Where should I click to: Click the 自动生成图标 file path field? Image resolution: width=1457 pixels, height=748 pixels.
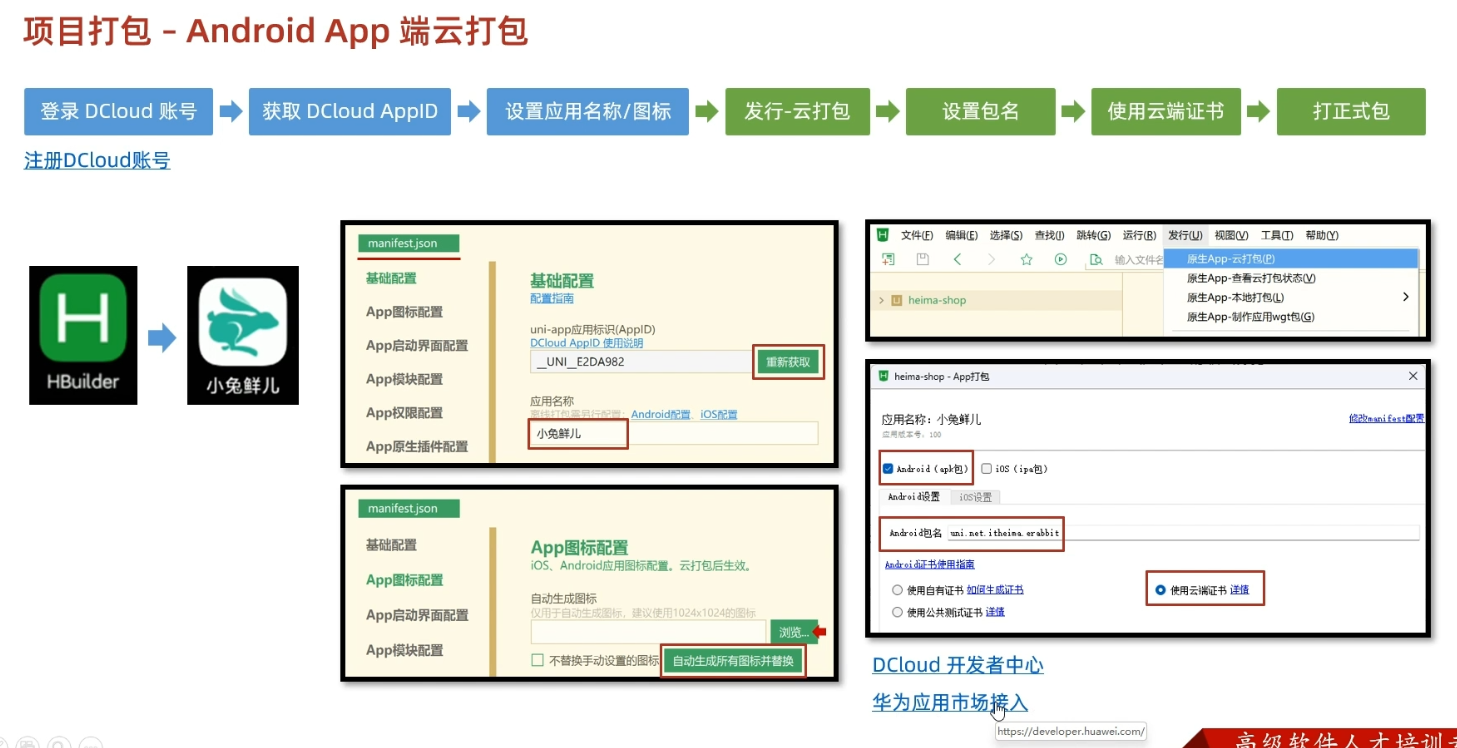point(649,632)
